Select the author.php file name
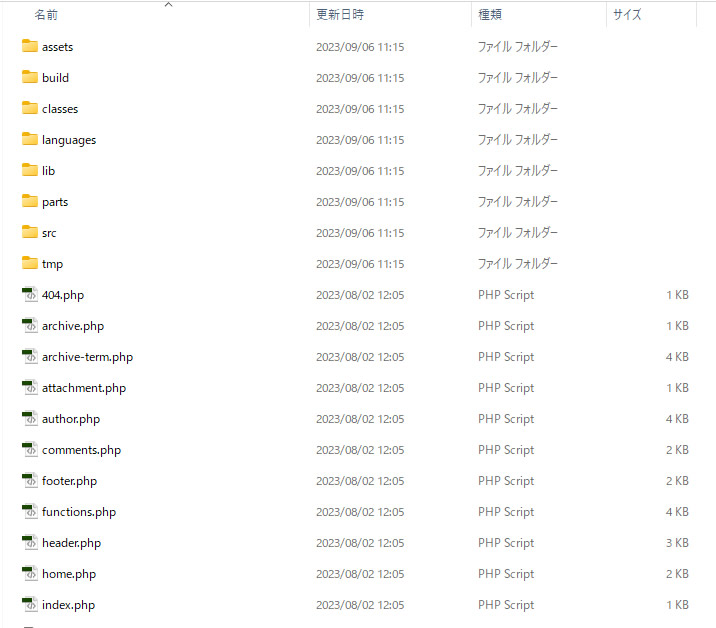Viewport: 716px width, 628px height. click(71, 419)
